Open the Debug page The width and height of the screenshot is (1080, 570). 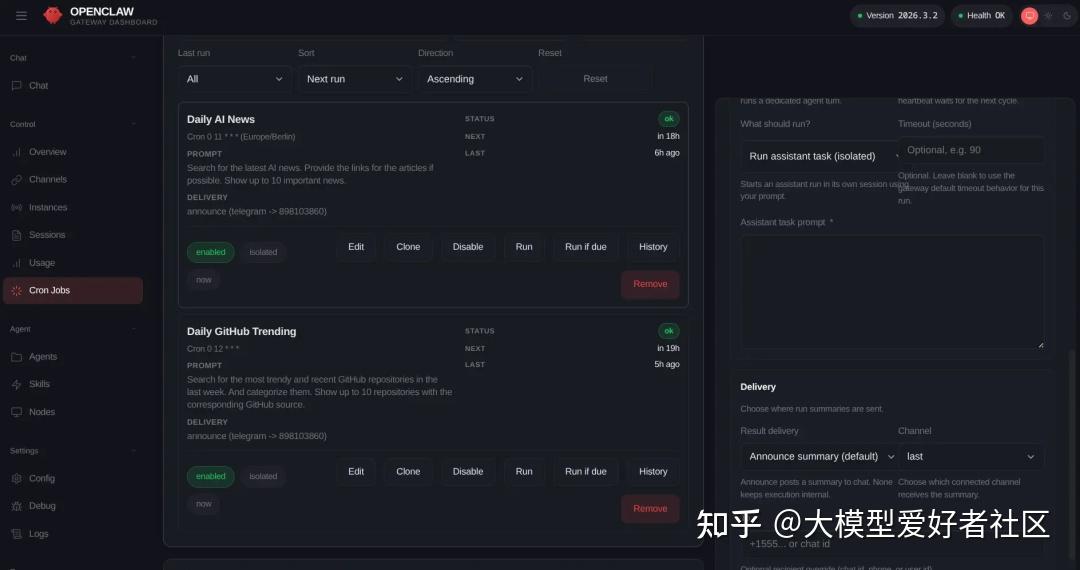42,506
